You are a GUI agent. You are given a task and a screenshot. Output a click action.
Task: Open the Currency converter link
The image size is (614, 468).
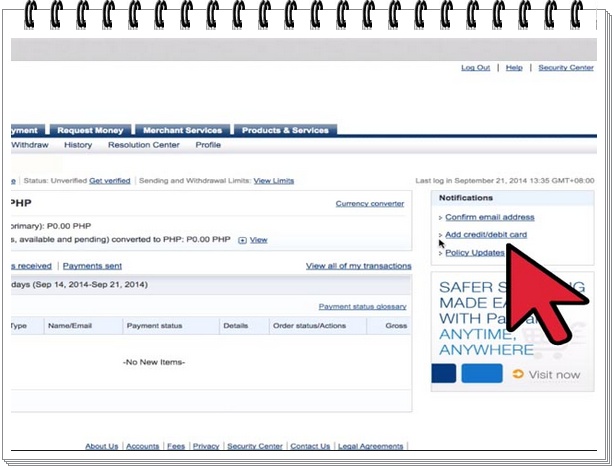[370, 204]
